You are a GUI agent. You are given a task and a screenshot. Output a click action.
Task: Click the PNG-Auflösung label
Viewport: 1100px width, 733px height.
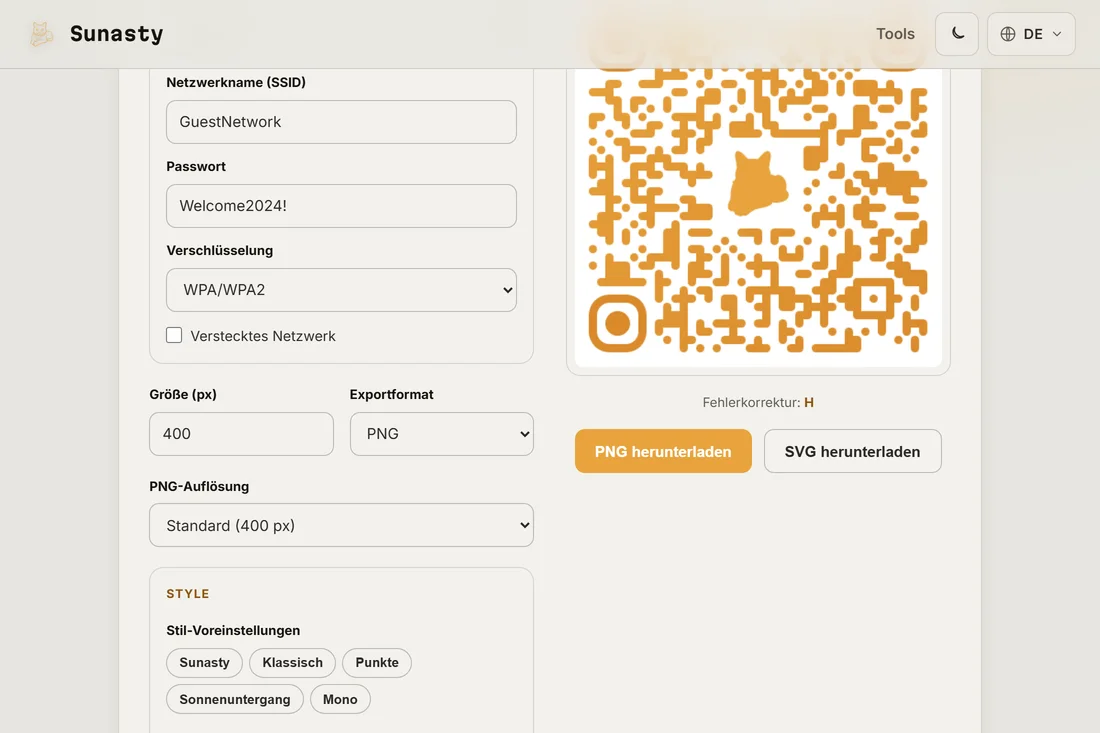(x=199, y=487)
